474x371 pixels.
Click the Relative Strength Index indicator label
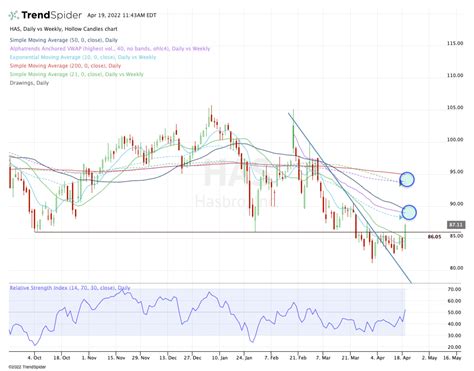click(x=70, y=288)
